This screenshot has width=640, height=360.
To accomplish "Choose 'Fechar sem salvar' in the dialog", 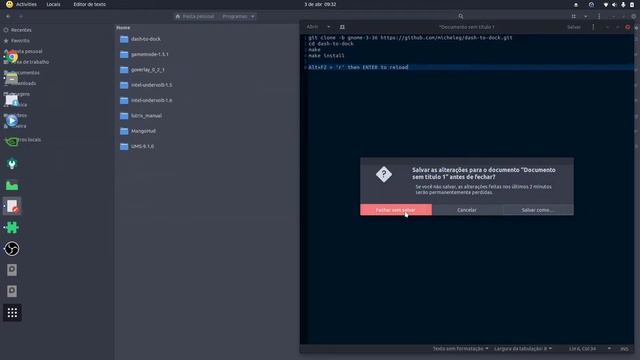I will tap(396, 210).
